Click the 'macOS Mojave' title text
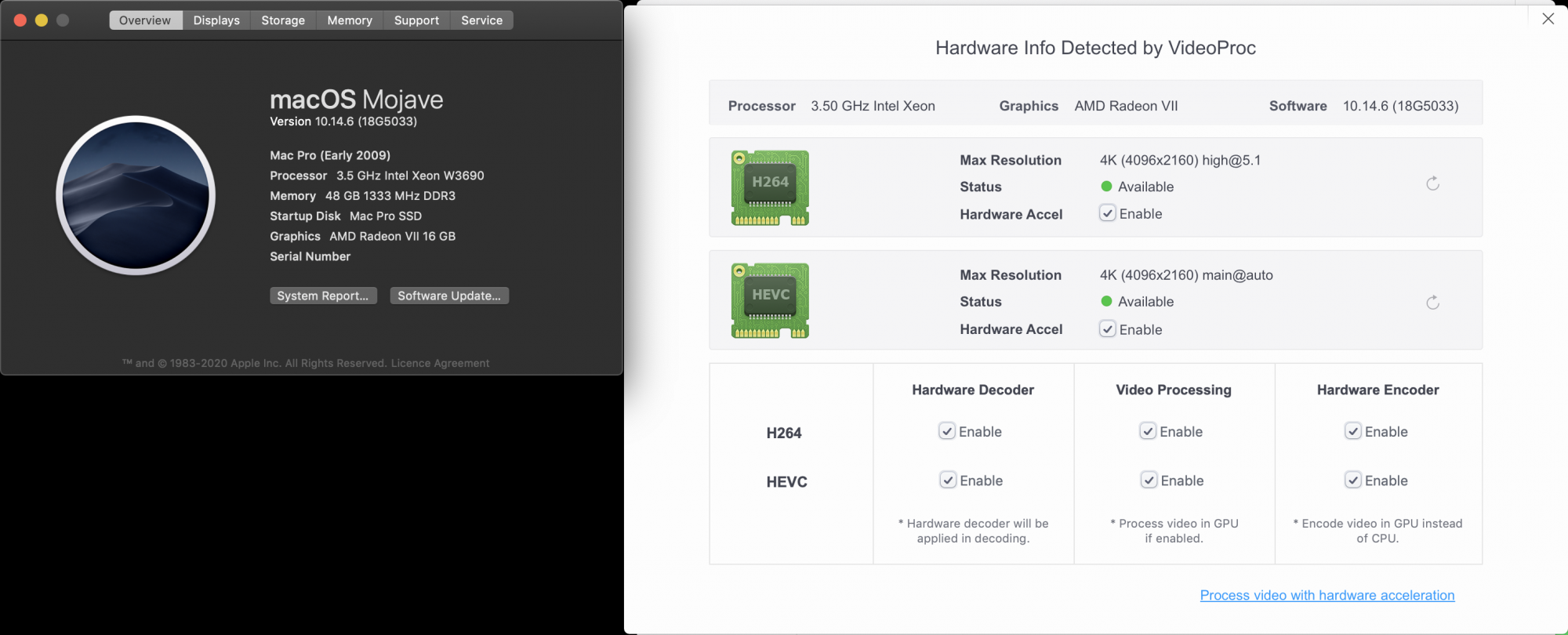Viewport: 1568px width, 635px height. [357, 100]
